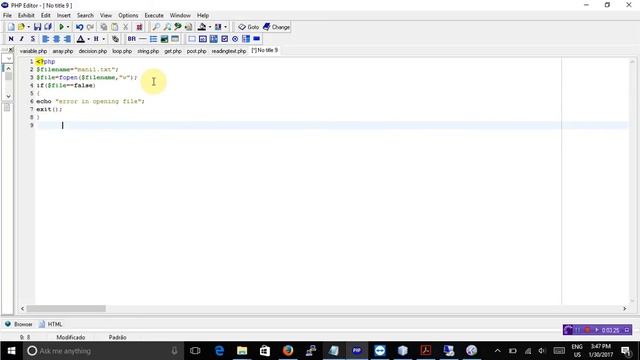640x360 pixels.
Task: Click the horizontal scrollbar thumb
Action: pyautogui.click(x=66, y=309)
